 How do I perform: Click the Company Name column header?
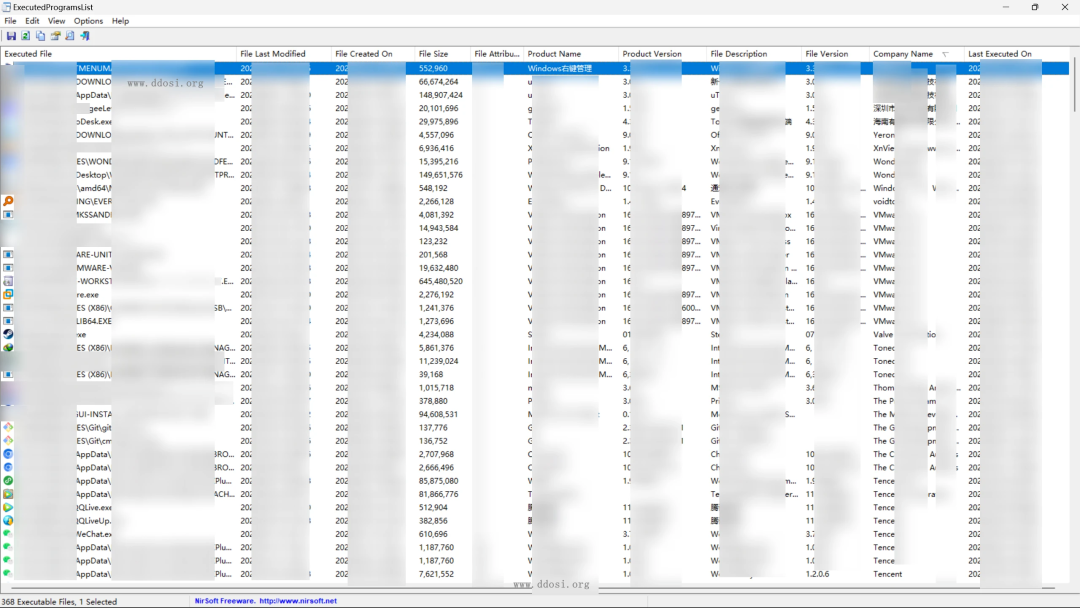(916, 54)
